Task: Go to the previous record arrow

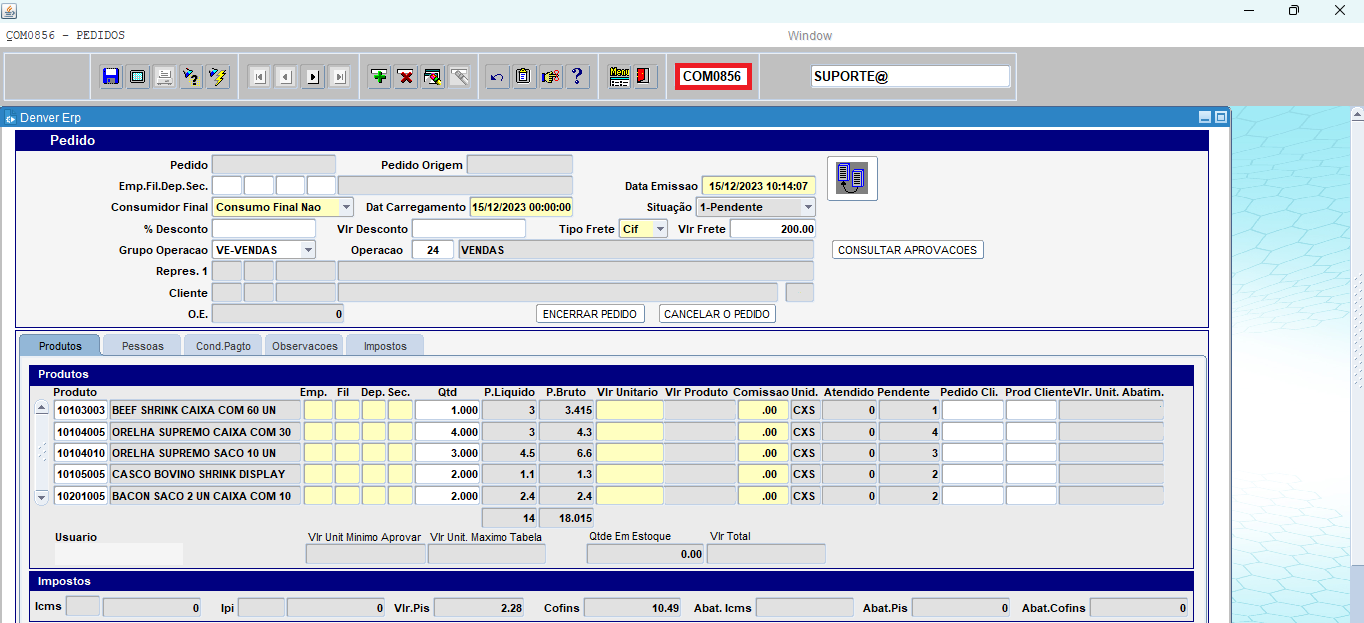Action: tap(286, 77)
